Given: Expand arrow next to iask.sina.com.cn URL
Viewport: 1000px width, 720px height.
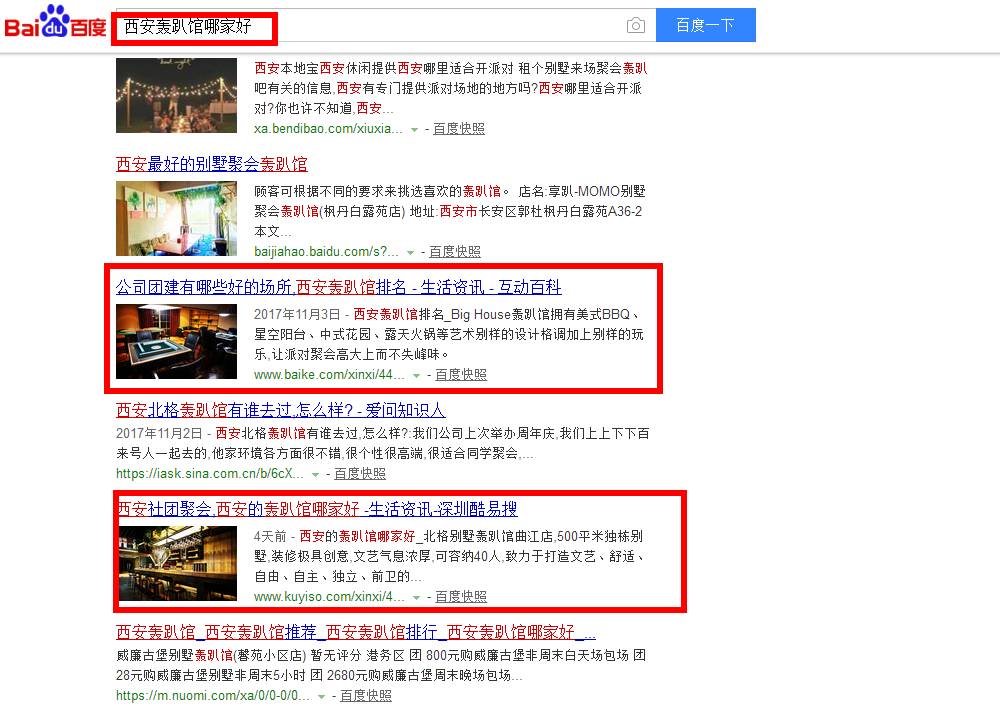Looking at the screenshot, I should tap(315, 474).
